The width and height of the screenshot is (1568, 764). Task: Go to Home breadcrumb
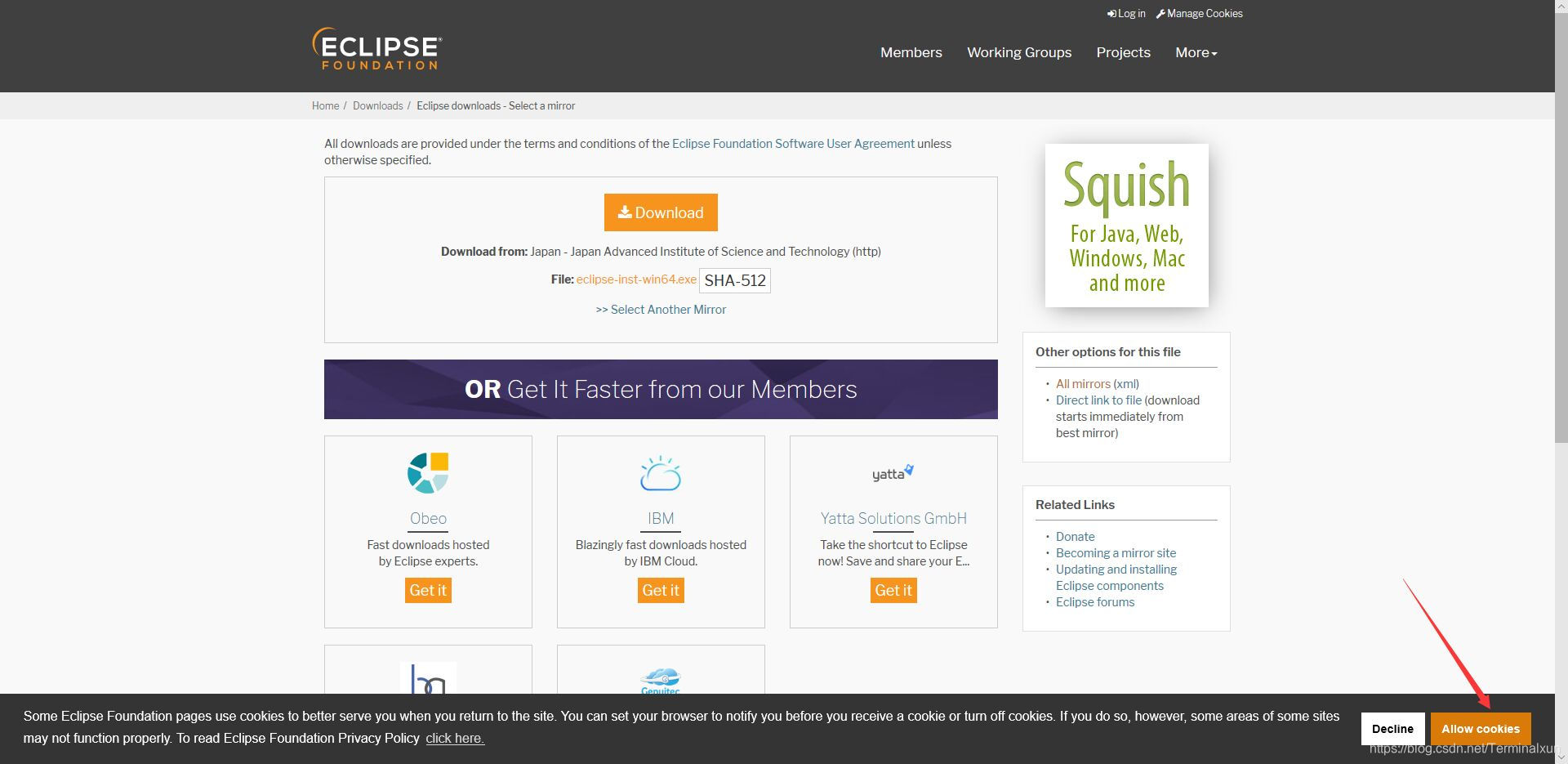pos(325,105)
